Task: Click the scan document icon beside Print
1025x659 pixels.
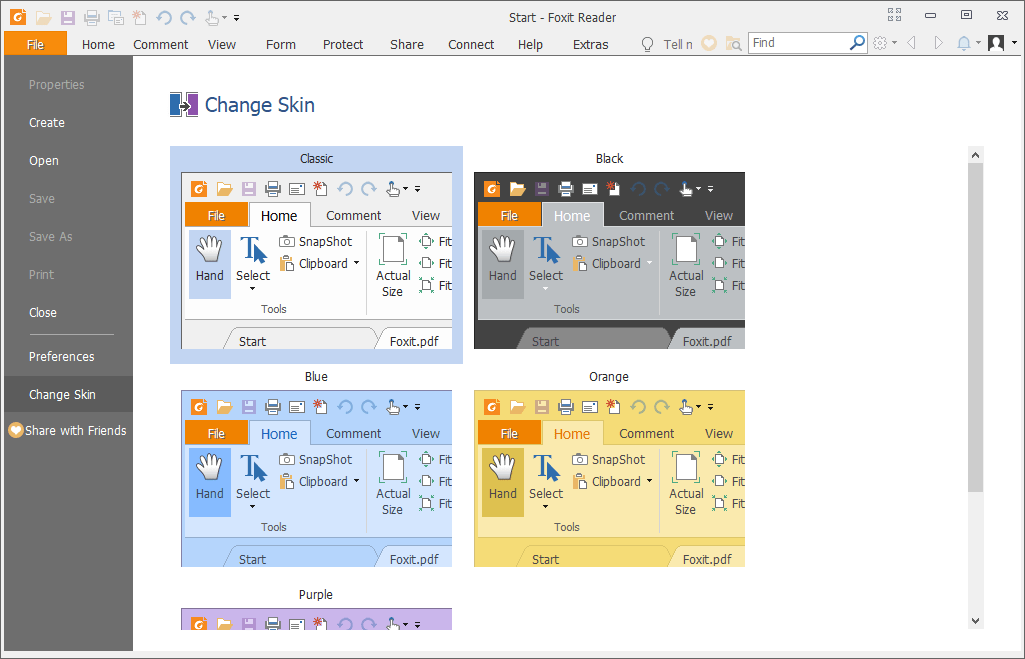Action: (116, 18)
